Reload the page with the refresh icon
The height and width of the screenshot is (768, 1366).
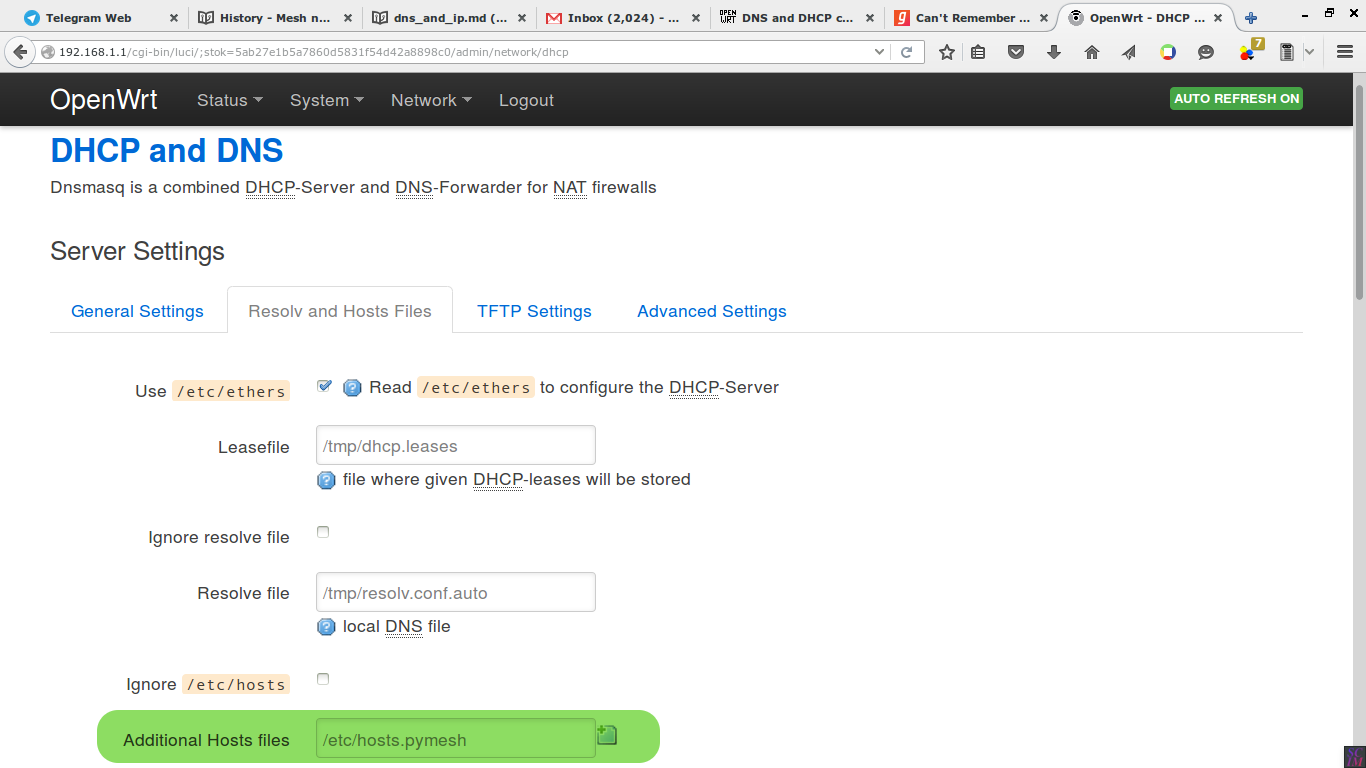click(x=907, y=52)
